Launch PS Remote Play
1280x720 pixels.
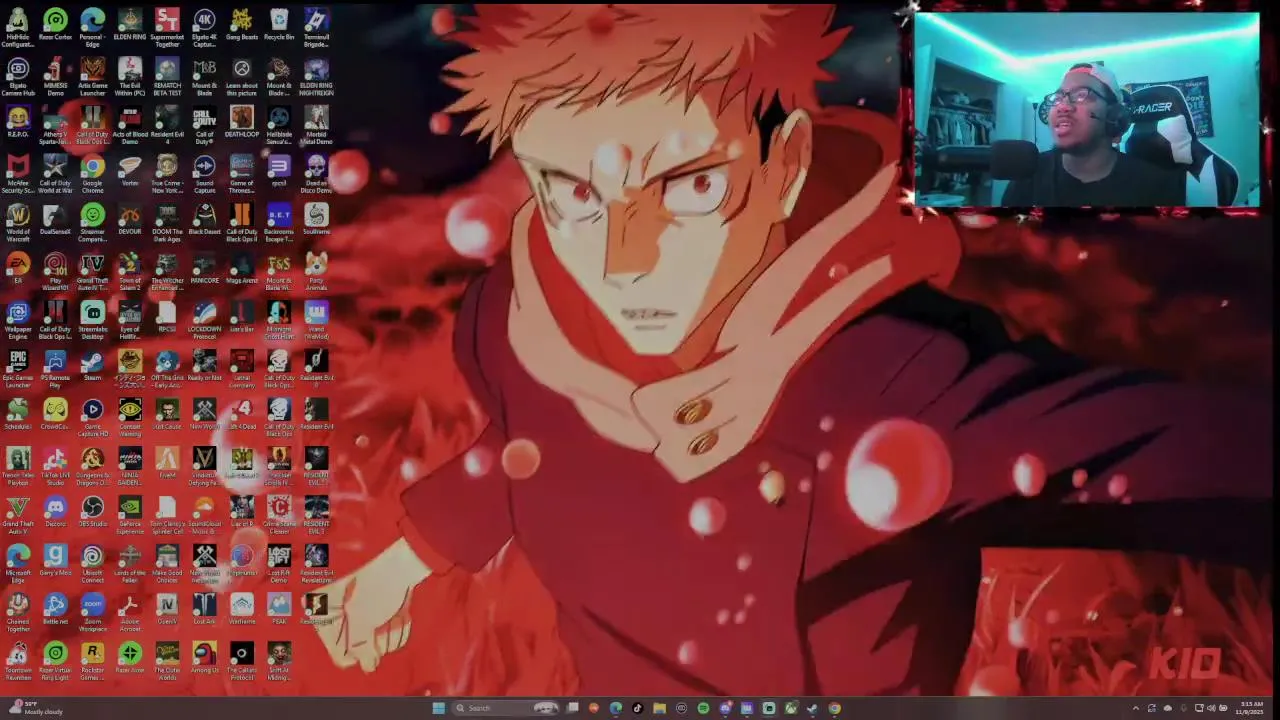tap(55, 369)
